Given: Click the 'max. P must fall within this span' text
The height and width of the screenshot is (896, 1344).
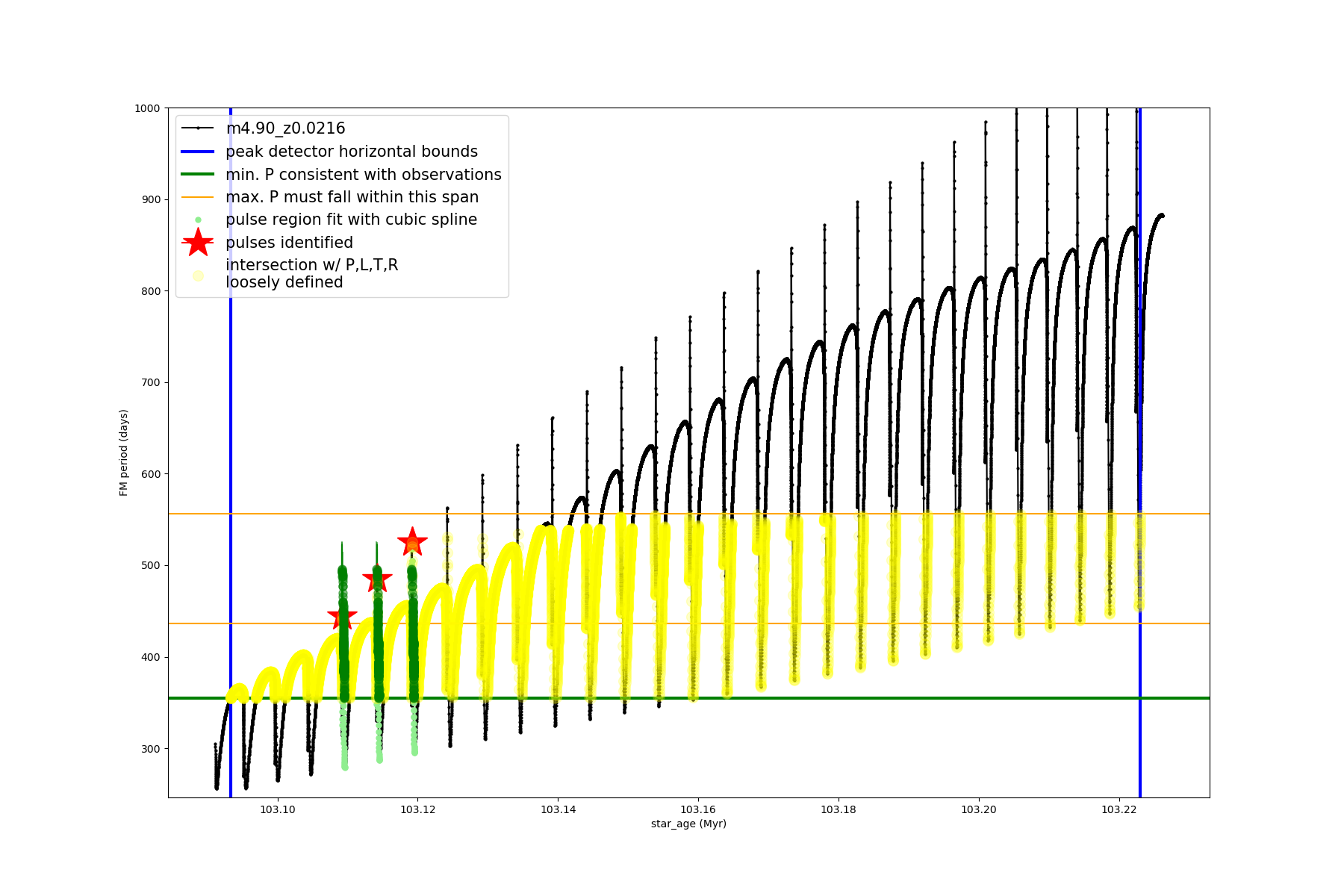Looking at the screenshot, I should (352, 197).
